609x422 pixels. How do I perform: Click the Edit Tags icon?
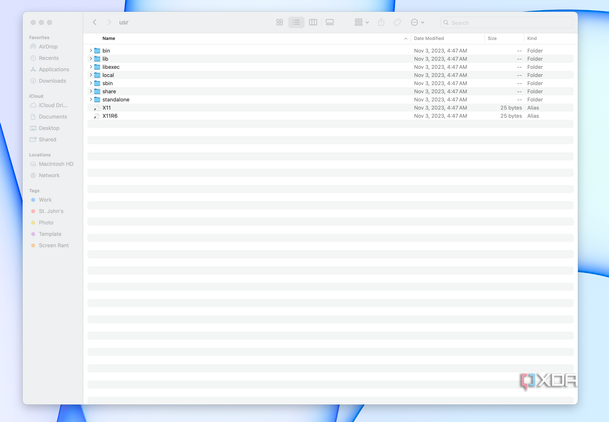point(397,23)
